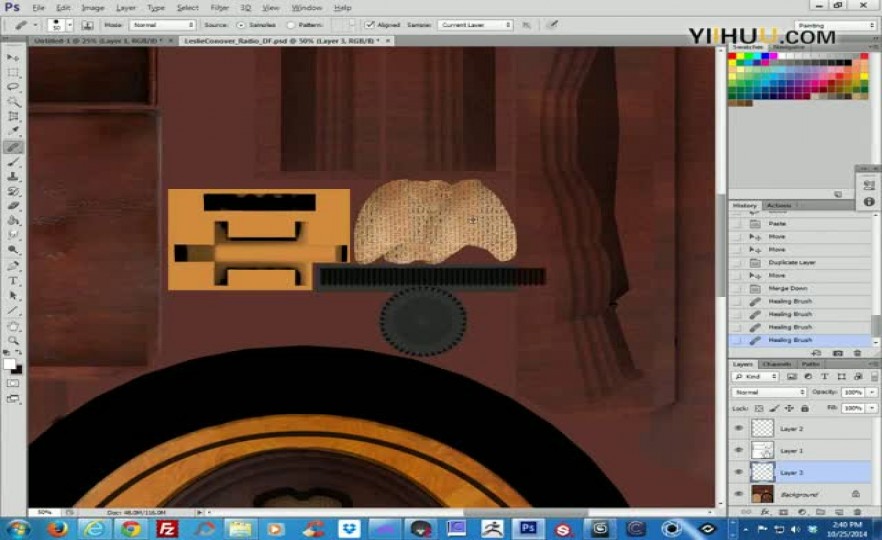This screenshot has height=540, width=882.
Task: Select the Eraser tool
Action: click(x=13, y=206)
